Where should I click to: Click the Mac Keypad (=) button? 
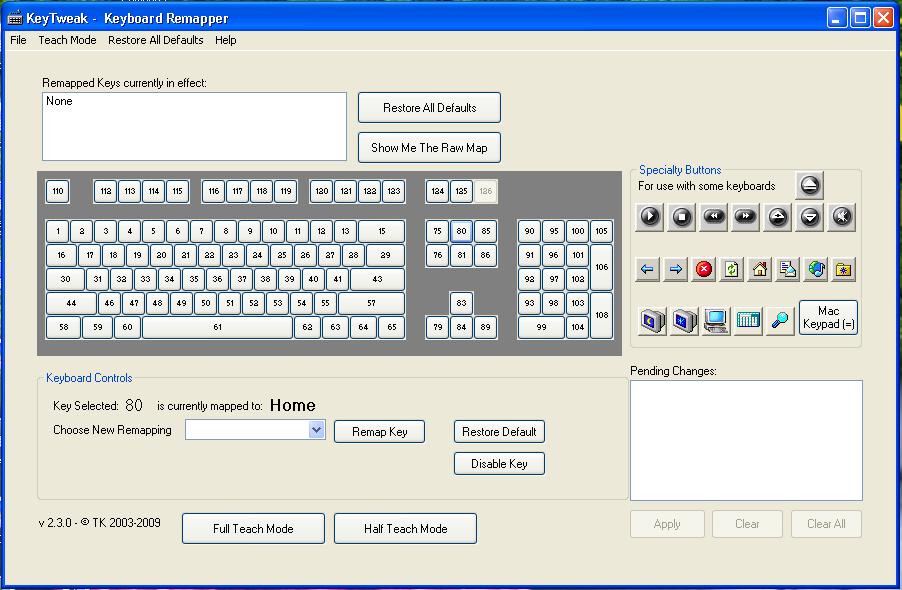coord(828,317)
